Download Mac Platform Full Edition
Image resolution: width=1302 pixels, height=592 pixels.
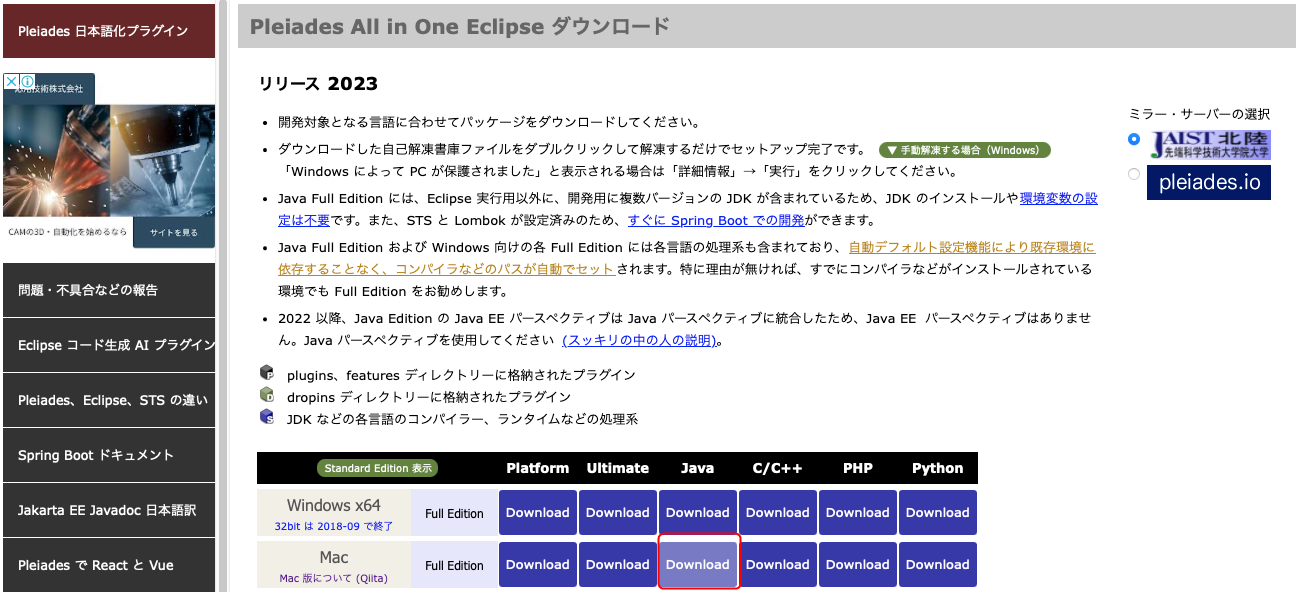tap(538, 565)
